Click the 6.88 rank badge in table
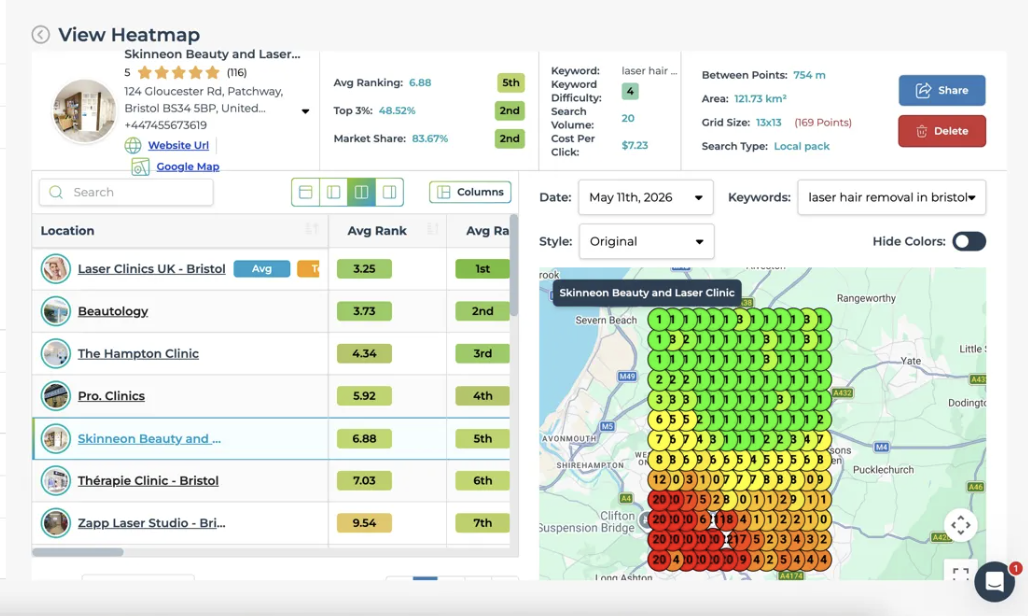The image size is (1028, 616). coord(364,438)
